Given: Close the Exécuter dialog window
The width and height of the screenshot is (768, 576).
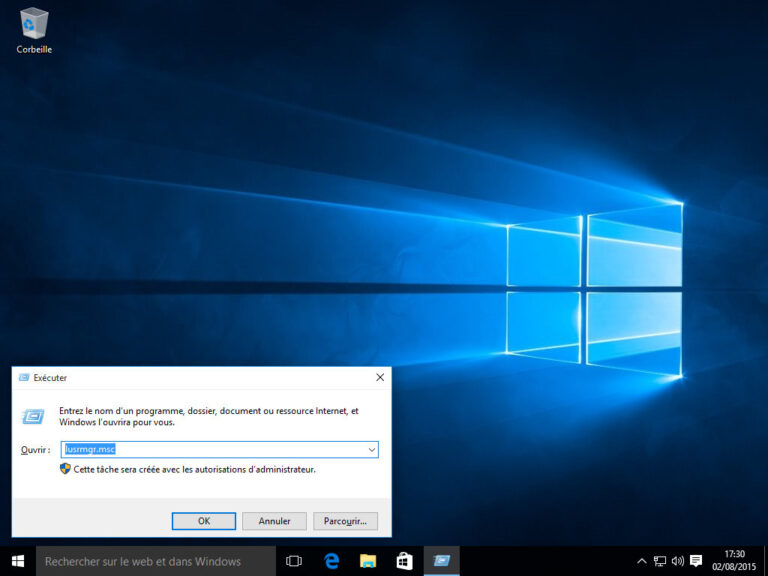Looking at the screenshot, I should pyautogui.click(x=380, y=378).
